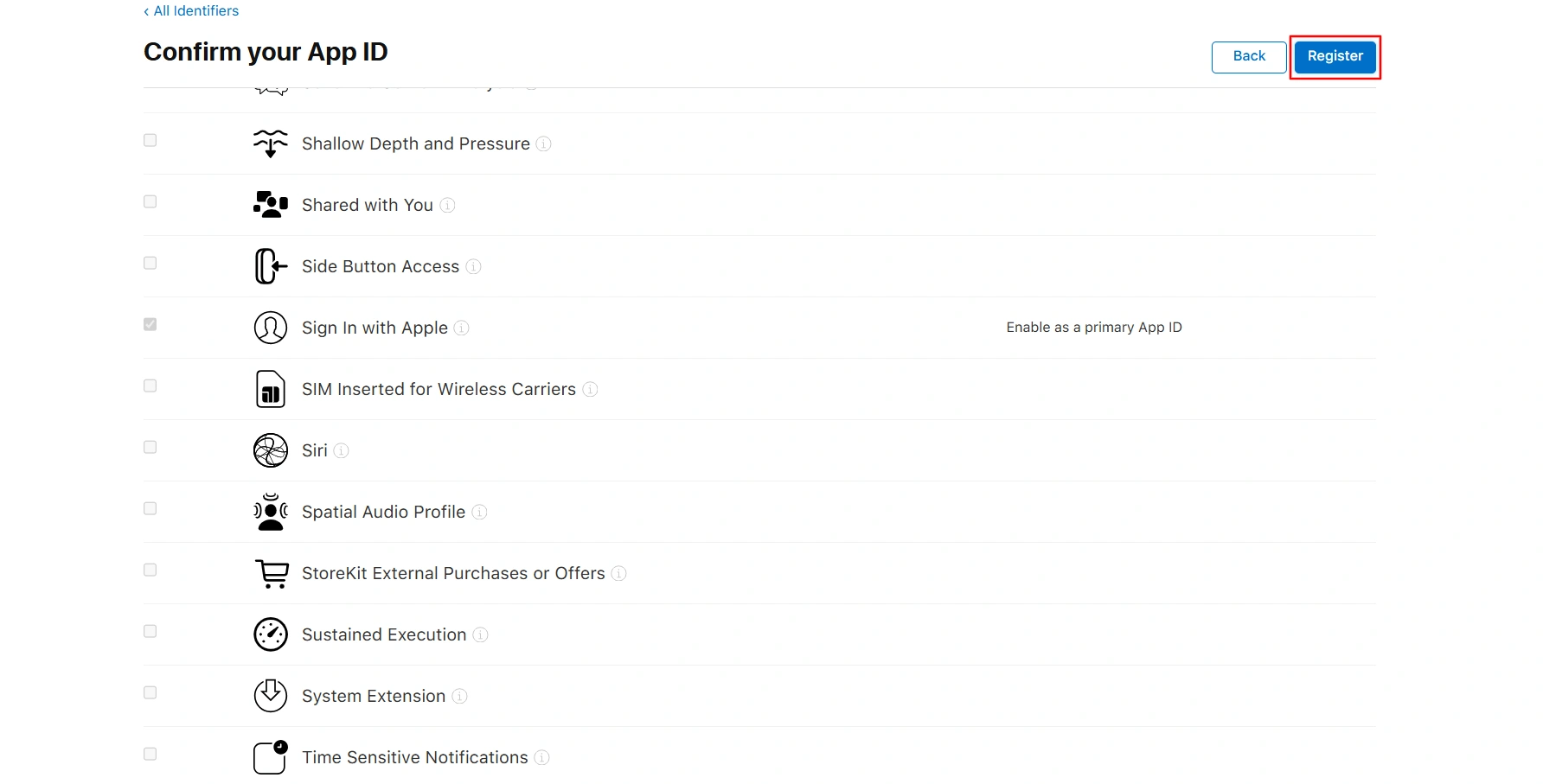Click the Siri orb icon
The width and height of the screenshot is (1543, 784).
pyautogui.click(x=271, y=450)
